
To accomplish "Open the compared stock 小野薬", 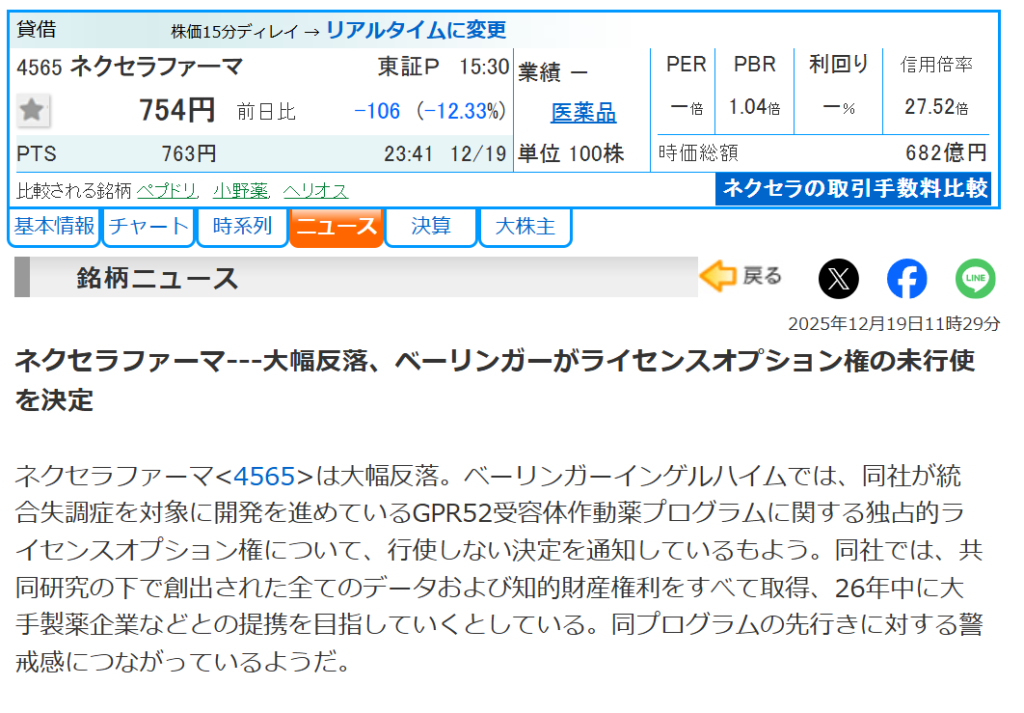I will pos(240,190).
